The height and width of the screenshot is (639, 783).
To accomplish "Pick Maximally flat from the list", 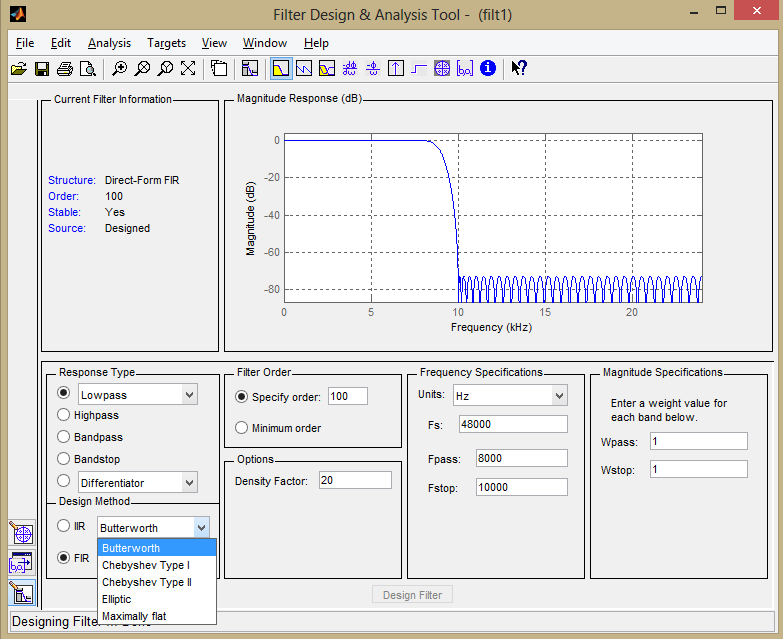I will (157, 616).
